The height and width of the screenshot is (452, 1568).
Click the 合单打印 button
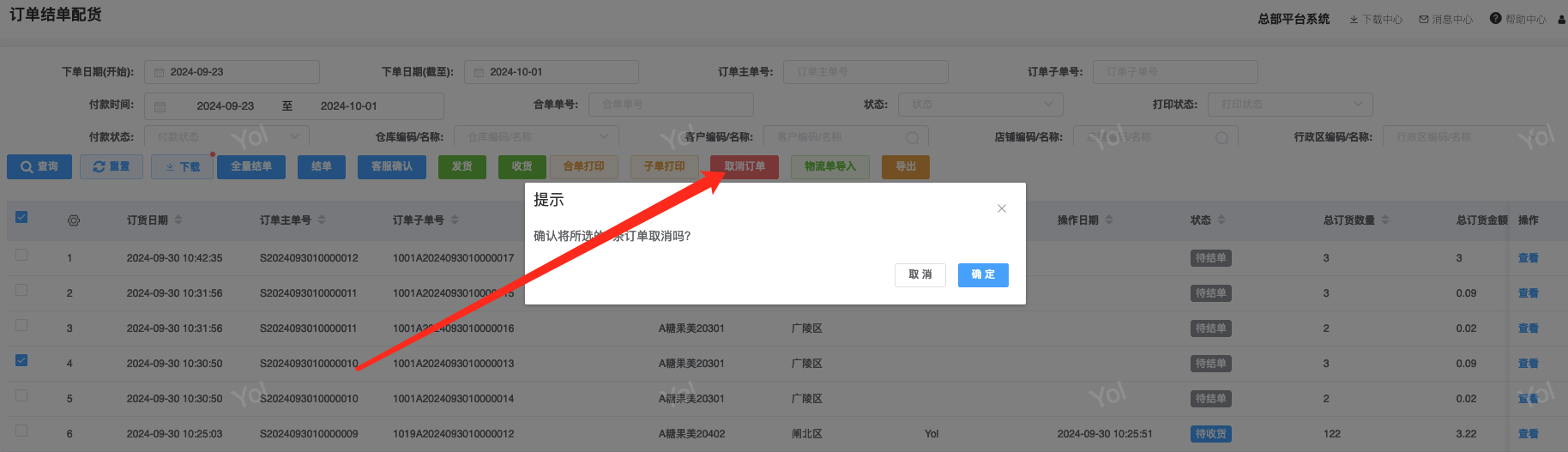[584, 166]
